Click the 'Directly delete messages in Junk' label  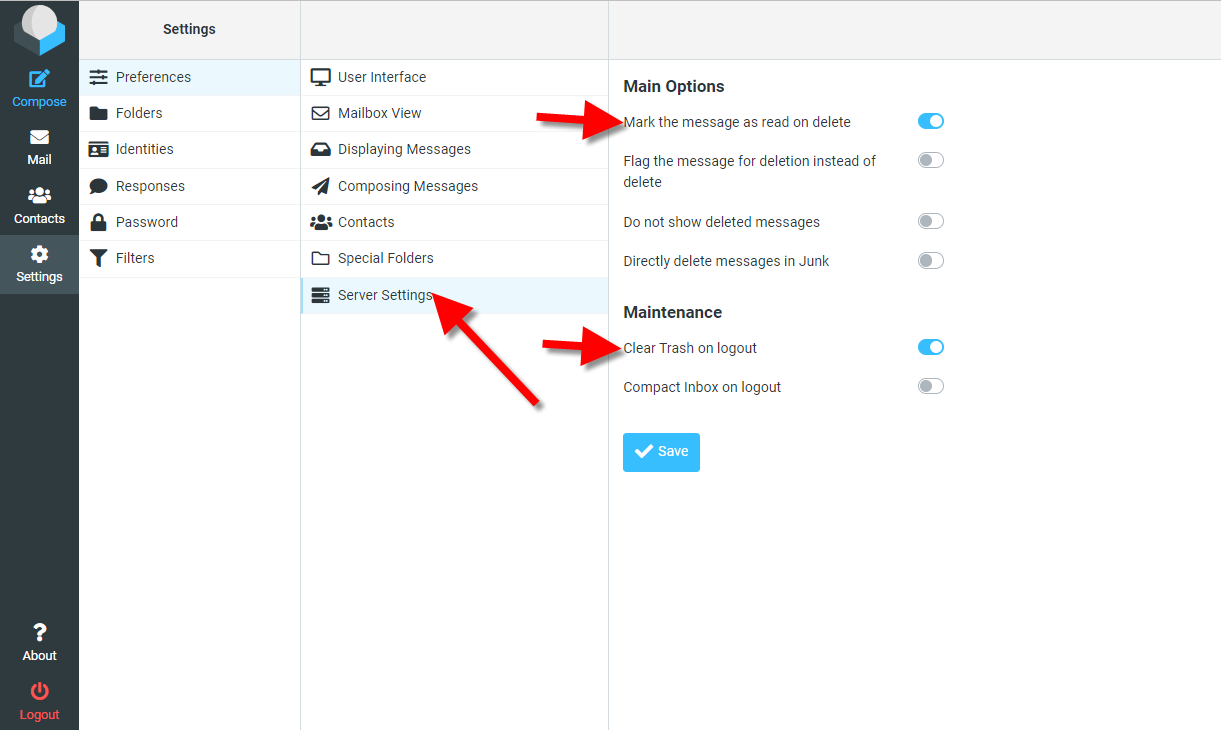coord(726,261)
